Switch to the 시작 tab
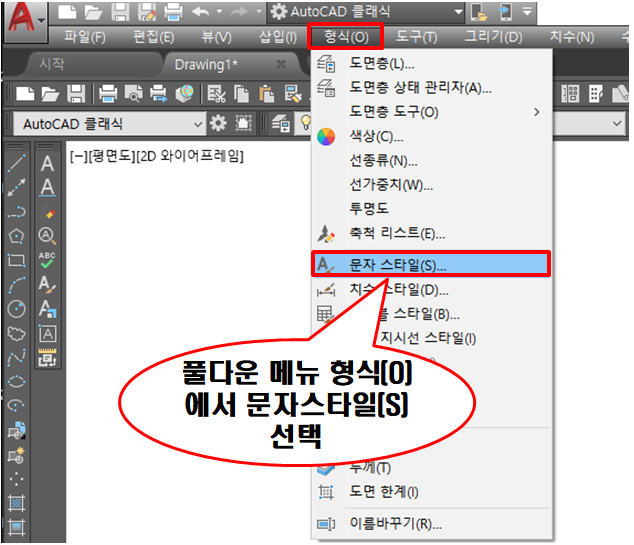The height and width of the screenshot is (545, 634). pos(52,64)
